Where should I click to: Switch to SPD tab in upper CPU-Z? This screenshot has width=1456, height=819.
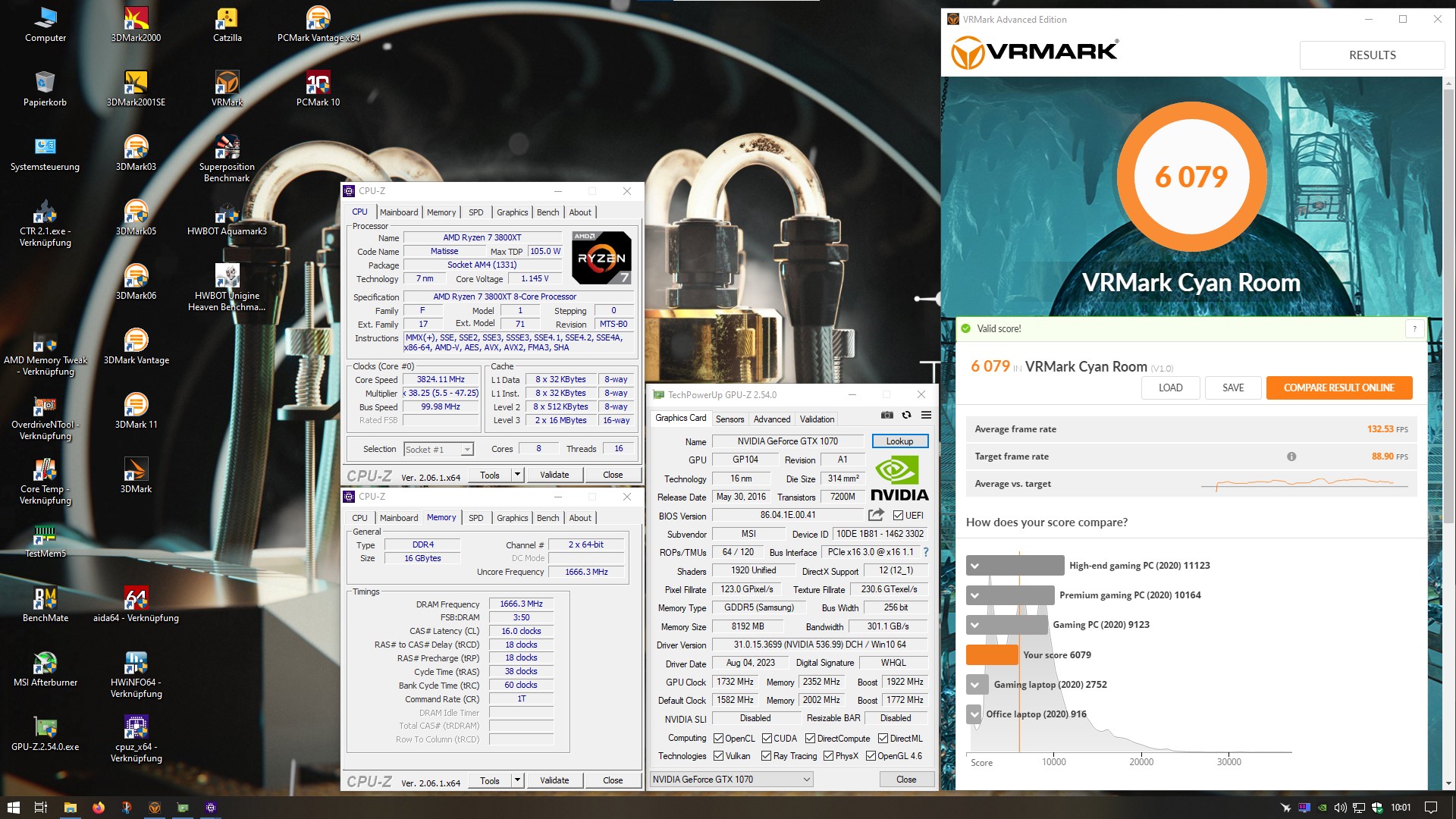tap(475, 212)
